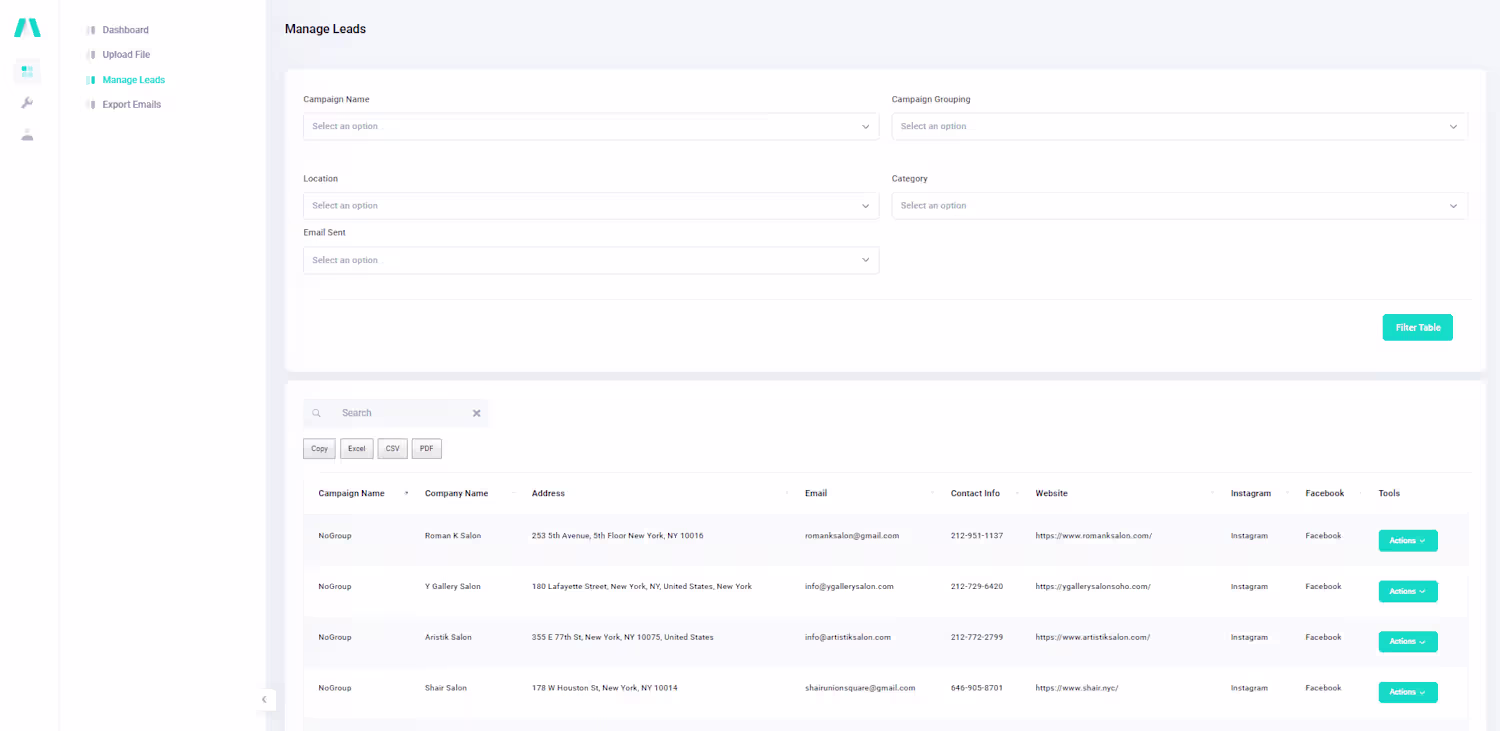Sort table by the Email column header

coord(816,494)
